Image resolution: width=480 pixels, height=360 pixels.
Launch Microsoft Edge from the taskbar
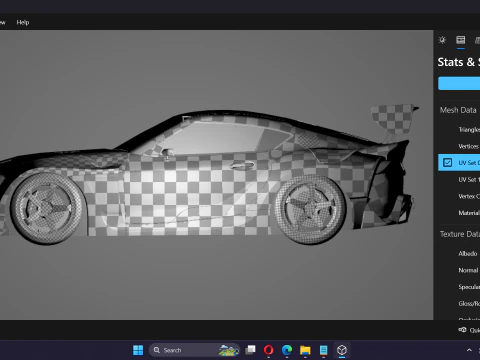point(287,350)
